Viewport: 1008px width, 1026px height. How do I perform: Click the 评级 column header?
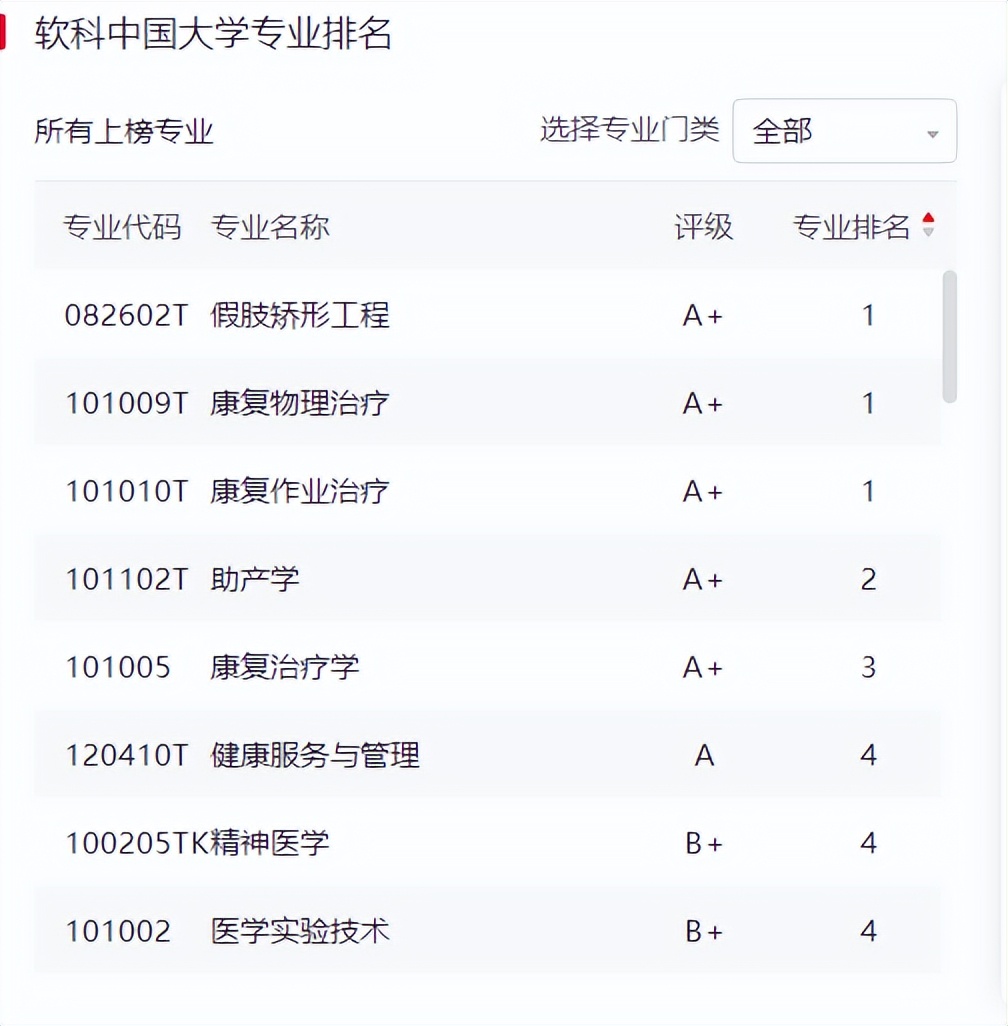(x=705, y=227)
